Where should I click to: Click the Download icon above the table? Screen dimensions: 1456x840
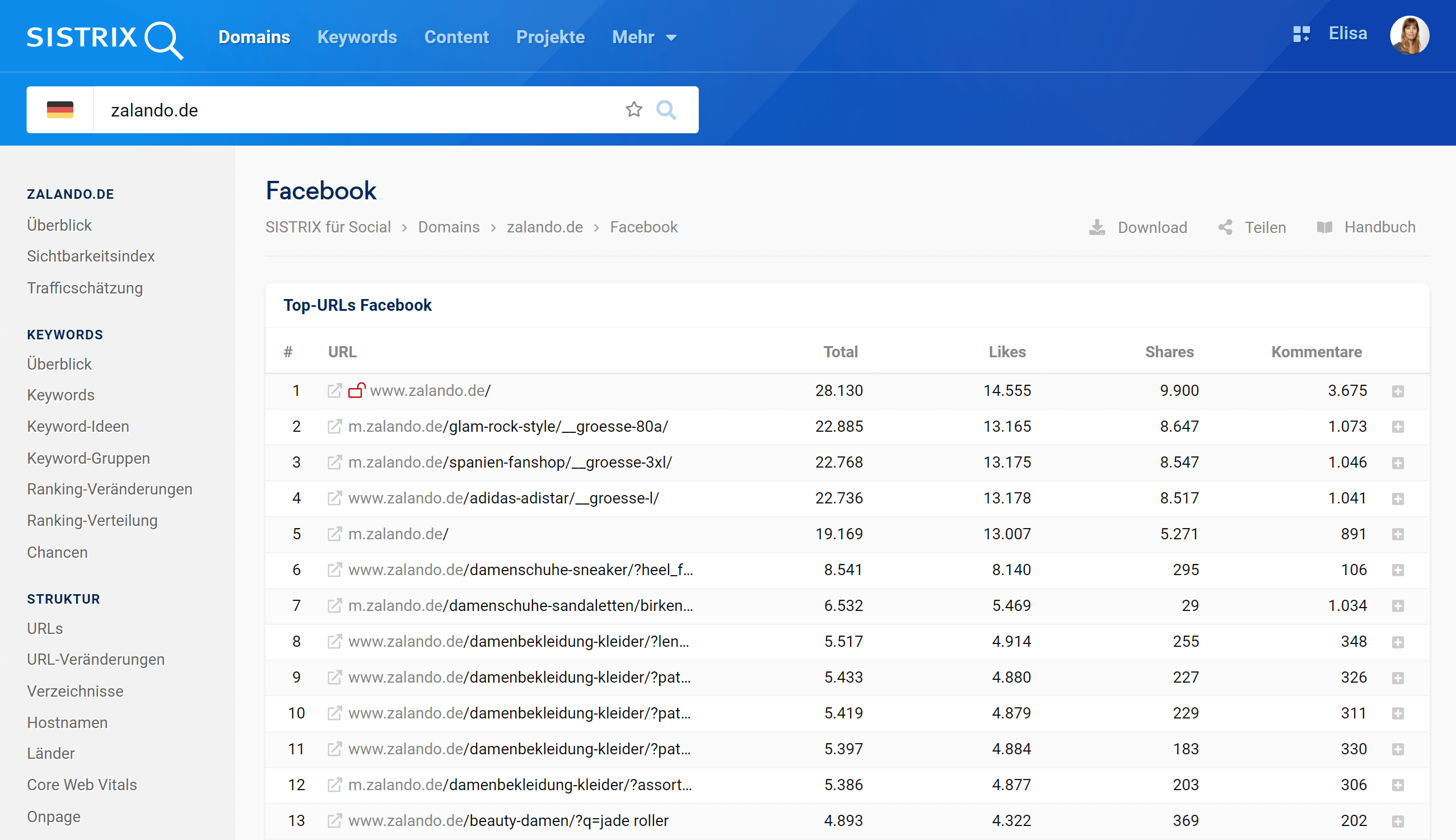point(1096,227)
